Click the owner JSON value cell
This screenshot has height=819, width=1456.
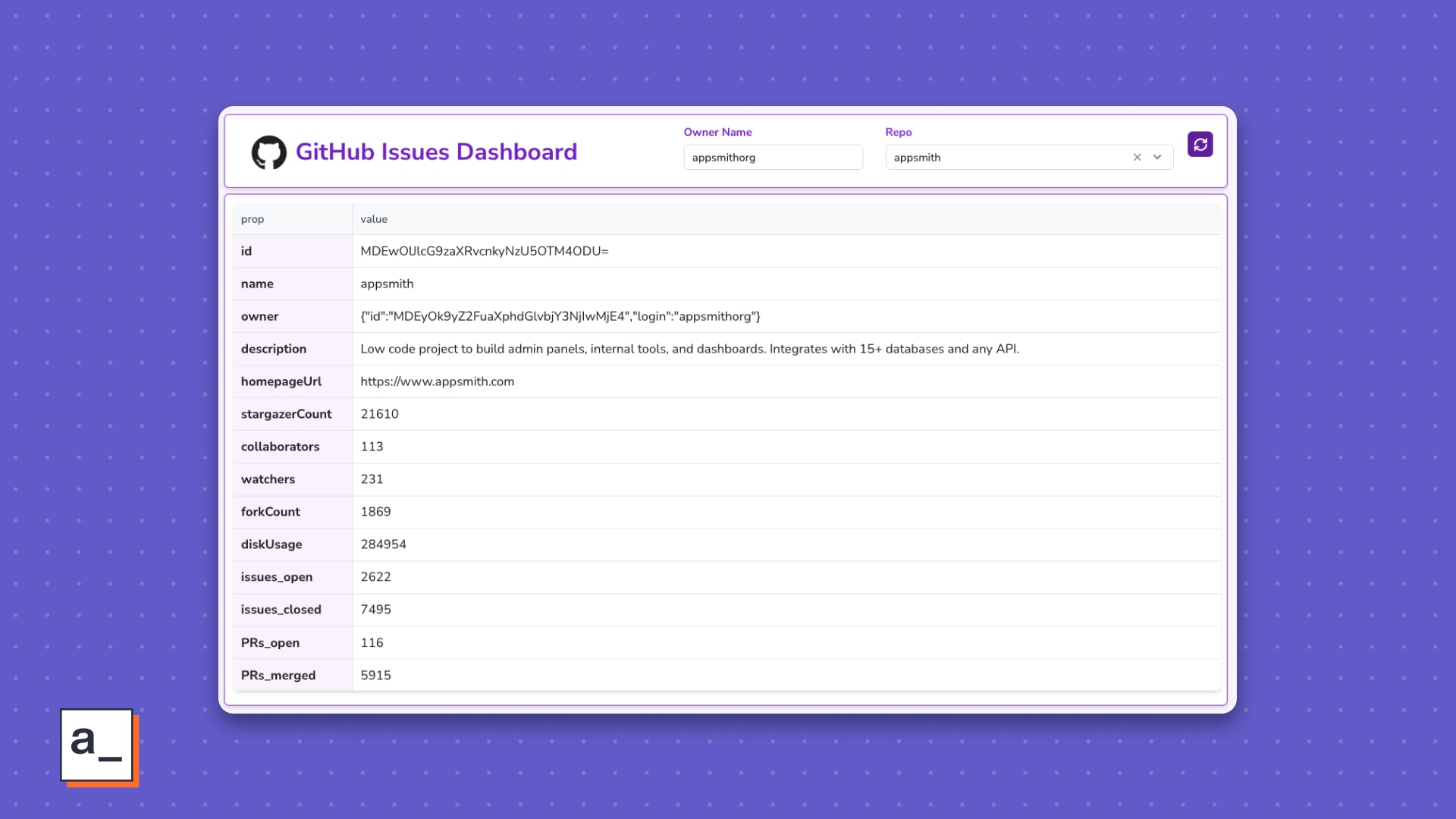[x=560, y=316]
